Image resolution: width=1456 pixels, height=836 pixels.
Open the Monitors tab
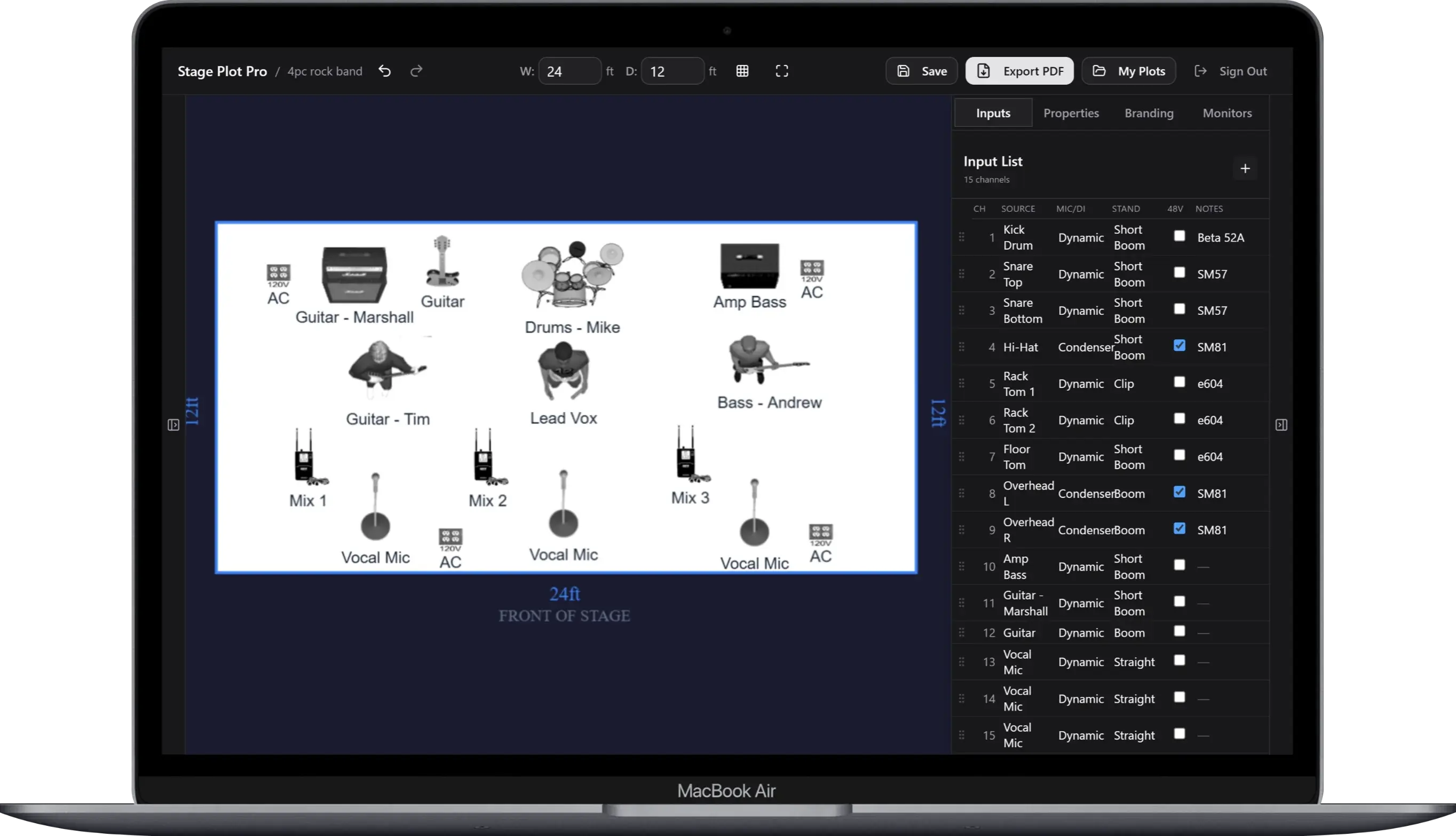(1227, 113)
